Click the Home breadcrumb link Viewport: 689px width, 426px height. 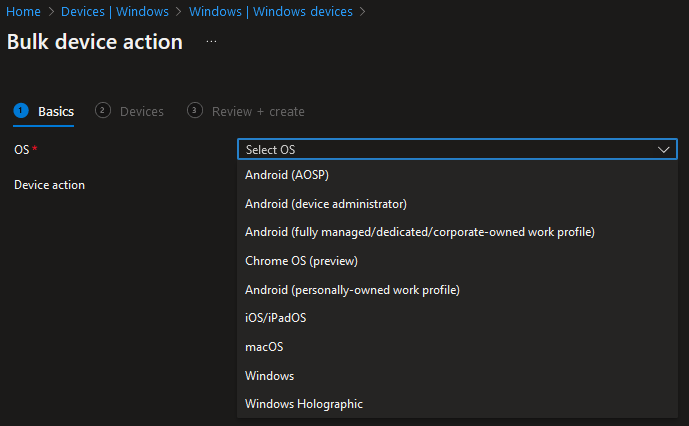coord(23,11)
